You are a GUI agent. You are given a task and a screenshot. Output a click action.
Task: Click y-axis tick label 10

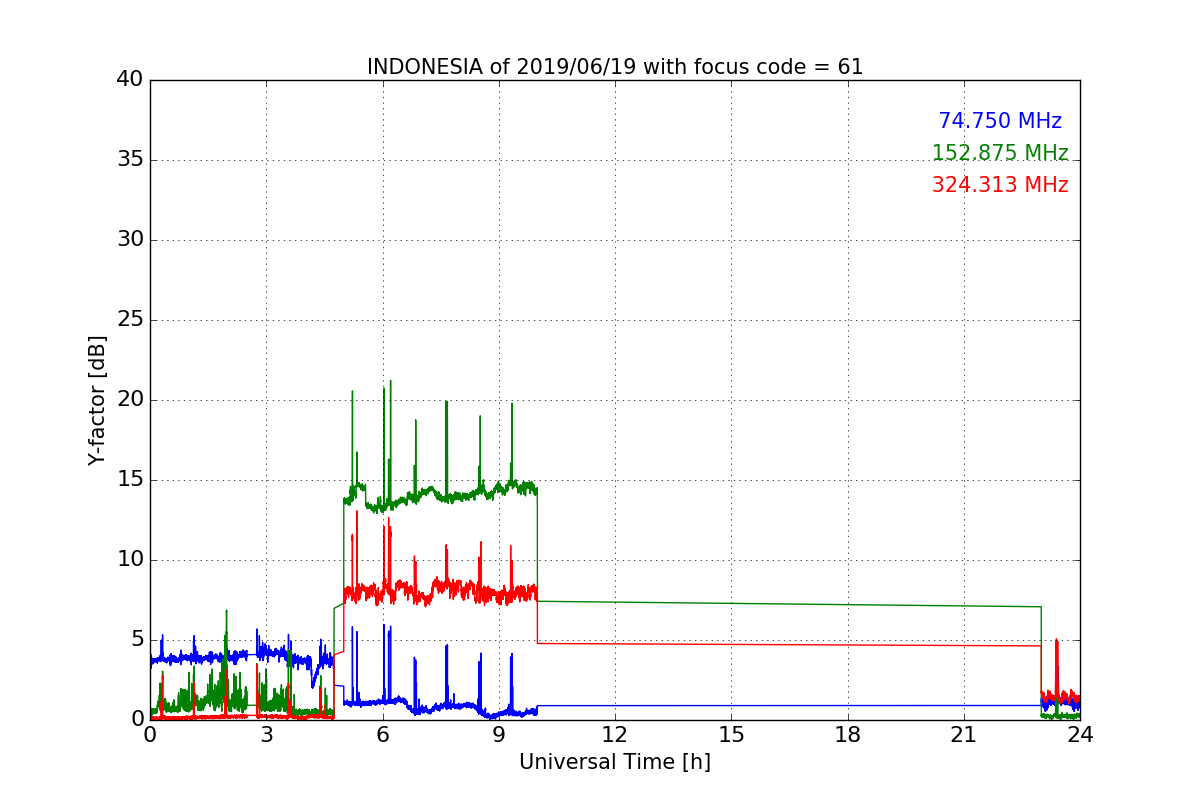coord(130,560)
